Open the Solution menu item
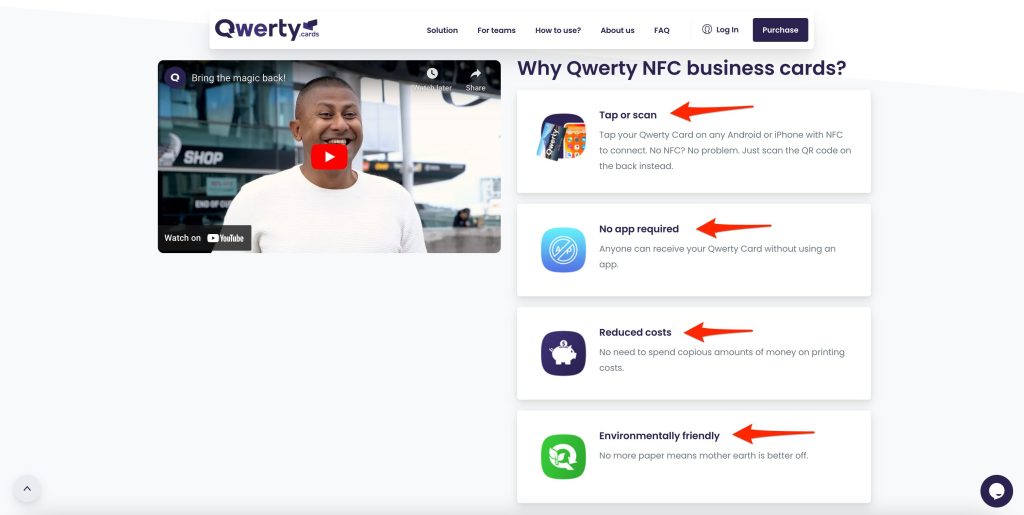1024x515 pixels. [x=442, y=30]
